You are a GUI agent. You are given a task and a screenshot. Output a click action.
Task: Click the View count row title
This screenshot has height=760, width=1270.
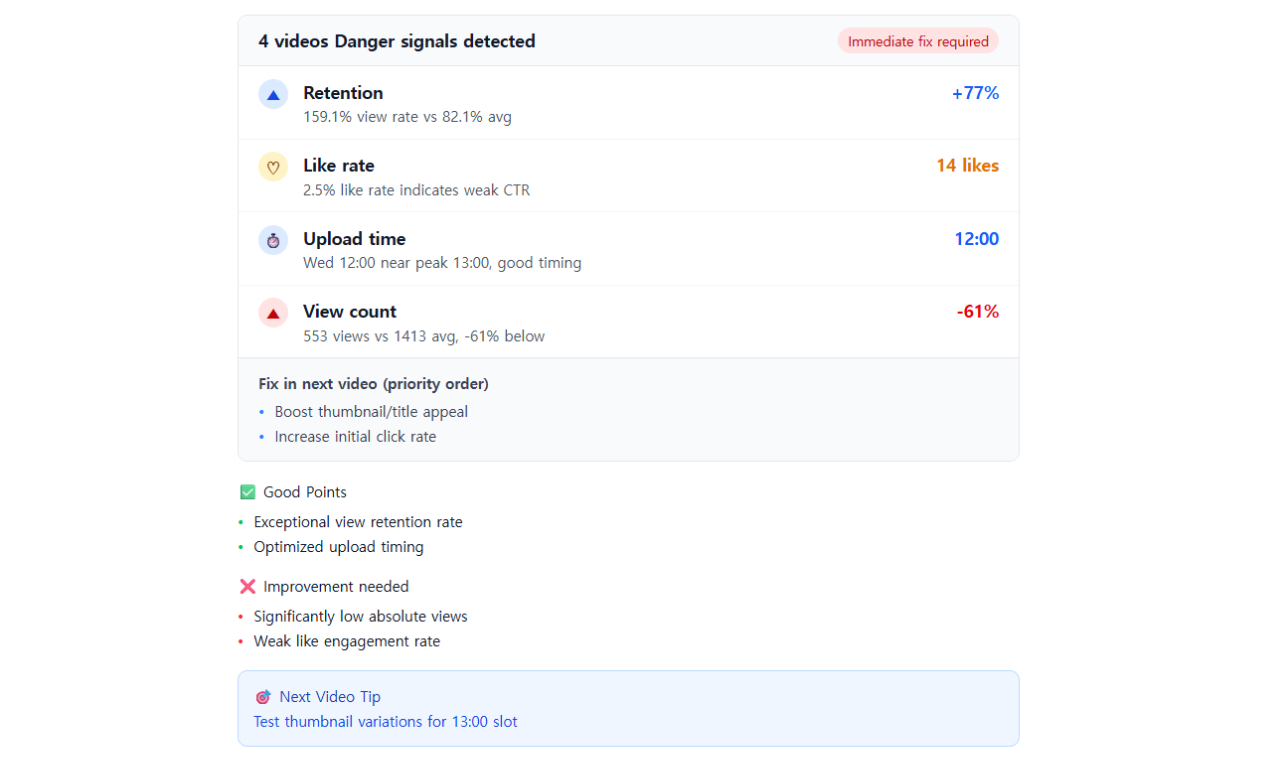(x=350, y=312)
